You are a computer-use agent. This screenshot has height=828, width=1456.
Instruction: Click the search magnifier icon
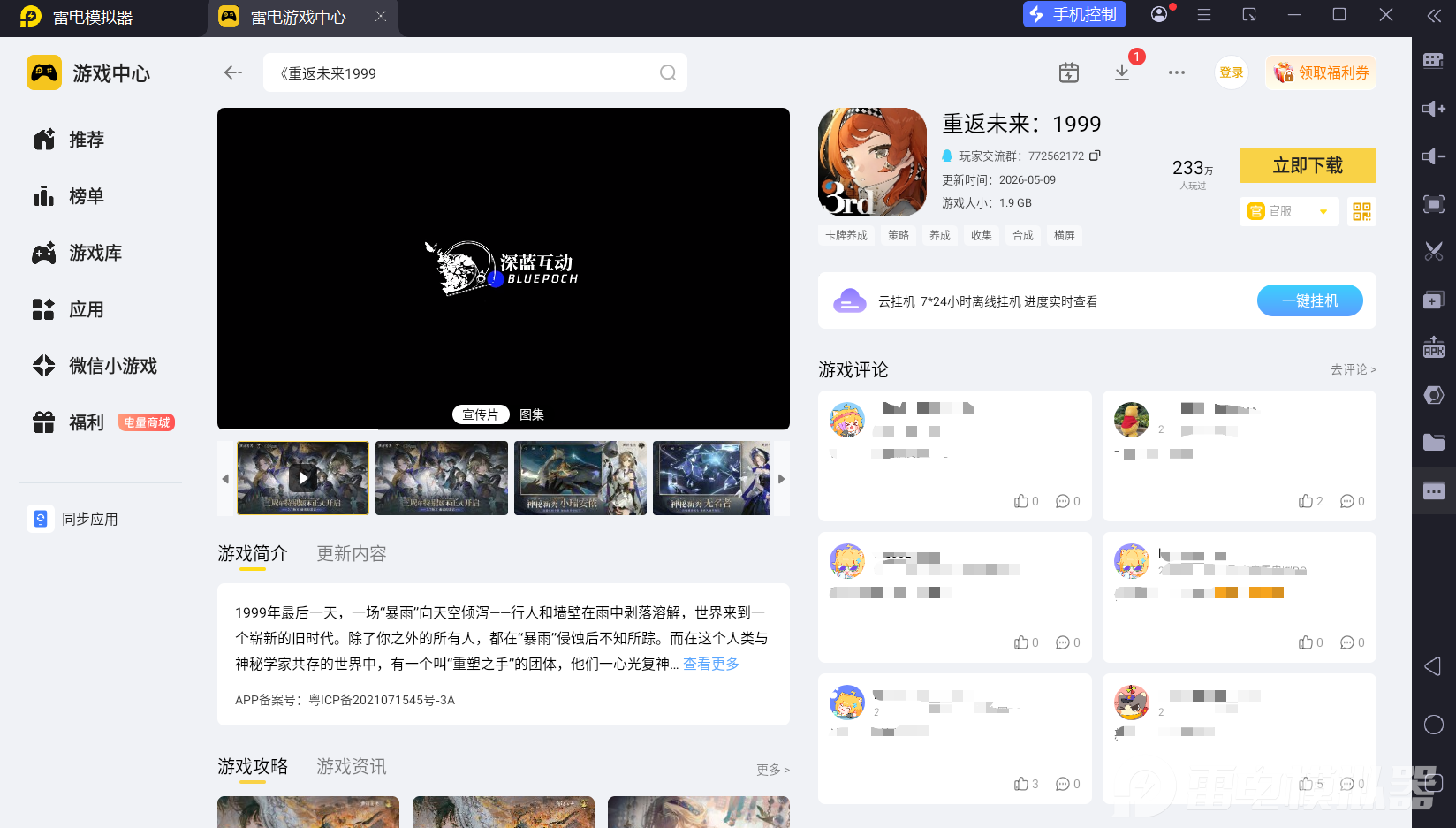coord(668,72)
